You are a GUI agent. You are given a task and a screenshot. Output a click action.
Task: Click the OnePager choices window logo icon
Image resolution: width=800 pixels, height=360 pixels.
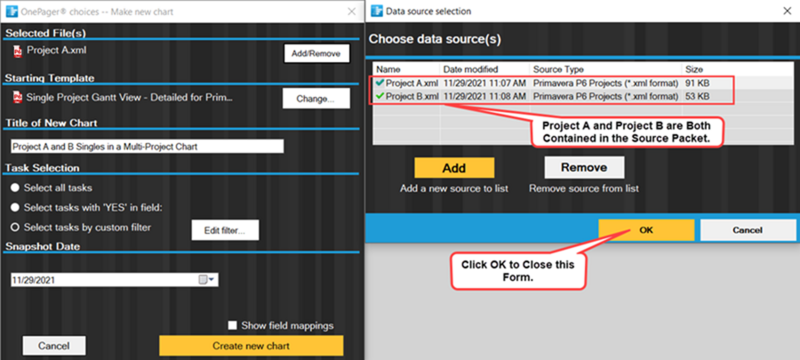[12, 11]
